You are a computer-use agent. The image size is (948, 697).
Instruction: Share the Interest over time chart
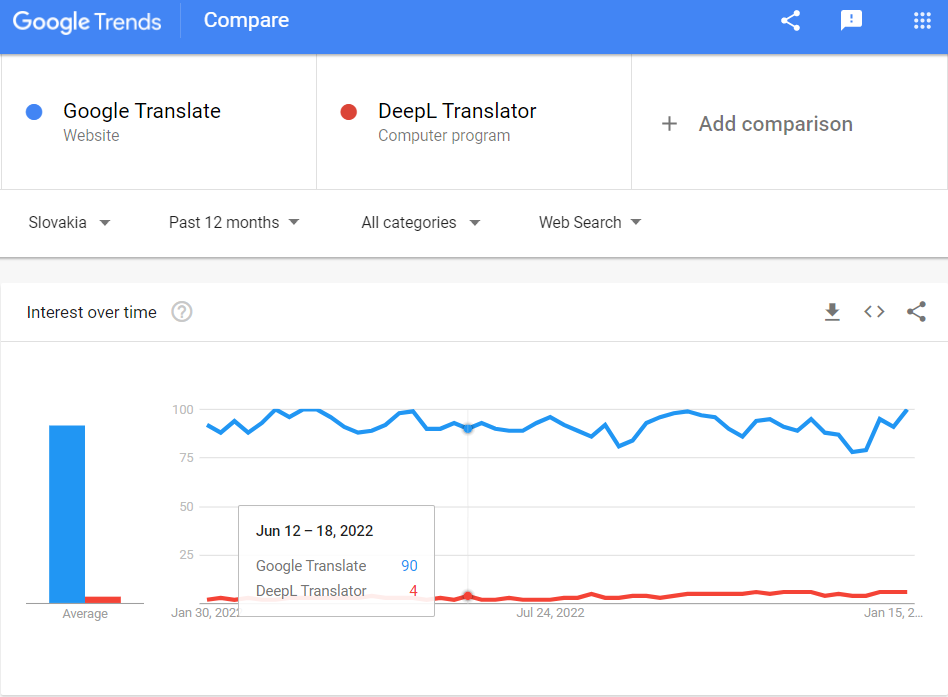click(x=917, y=312)
